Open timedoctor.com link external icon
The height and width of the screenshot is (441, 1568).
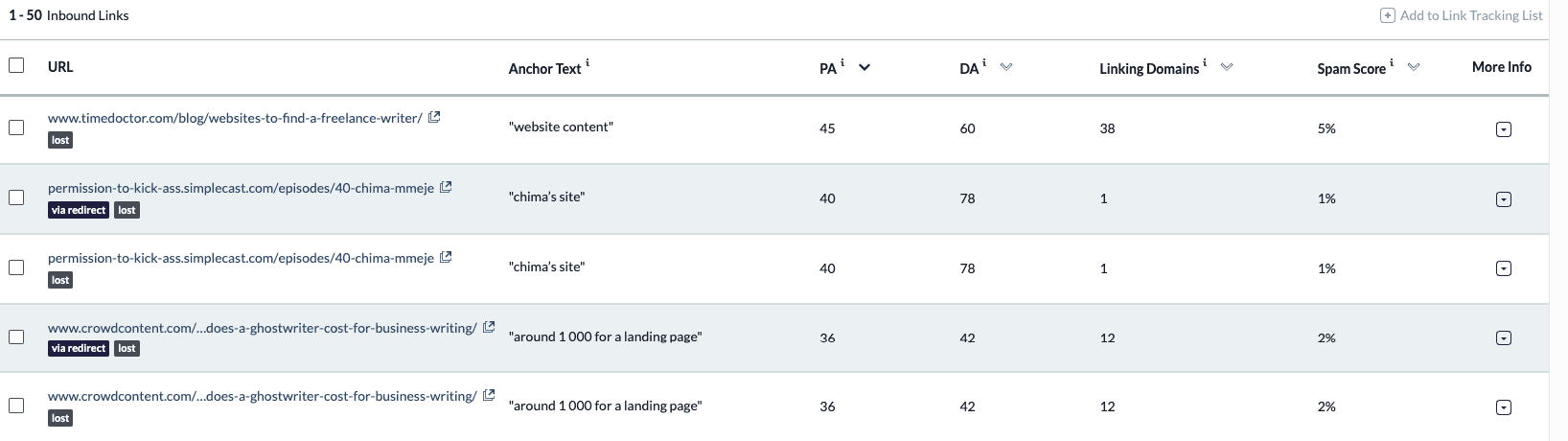pyautogui.click(x=434, y=117)
